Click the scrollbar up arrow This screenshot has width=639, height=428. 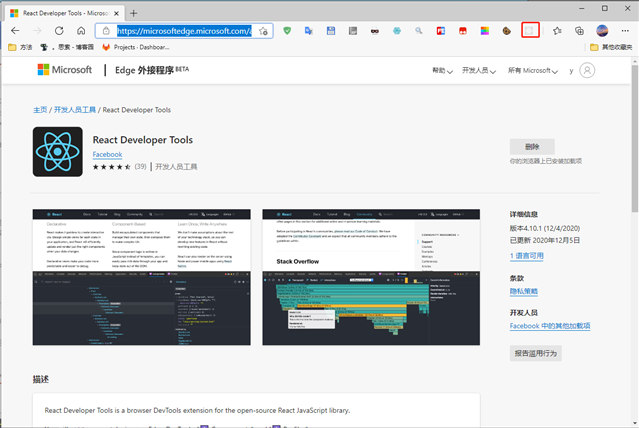pyautogui.click(x=635, y=62)
